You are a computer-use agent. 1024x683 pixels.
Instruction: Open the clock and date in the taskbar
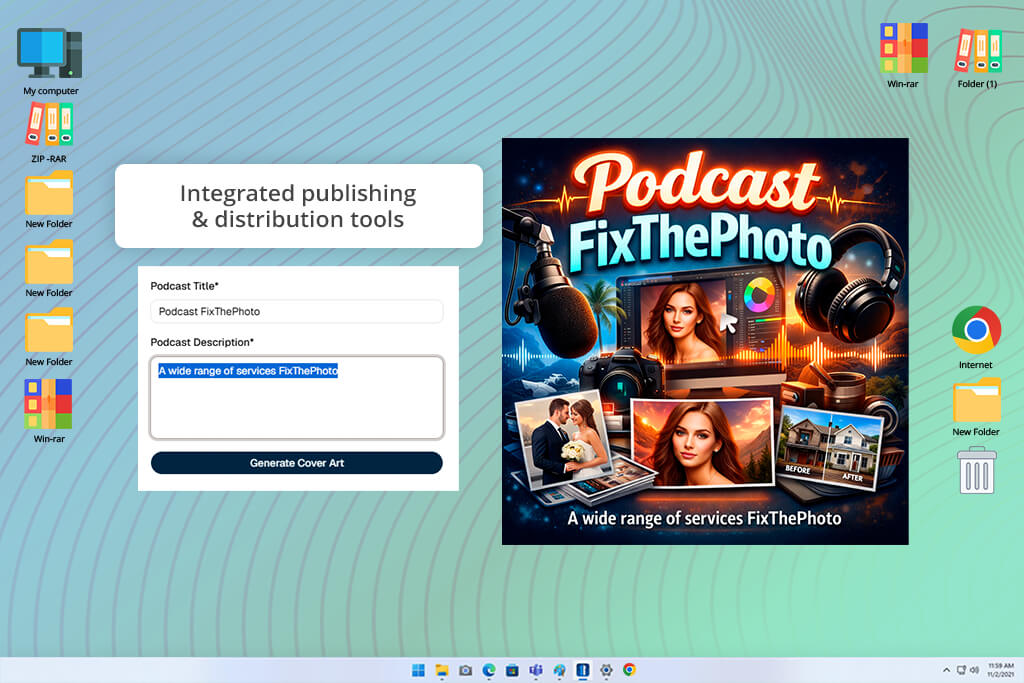point(1000,670)
